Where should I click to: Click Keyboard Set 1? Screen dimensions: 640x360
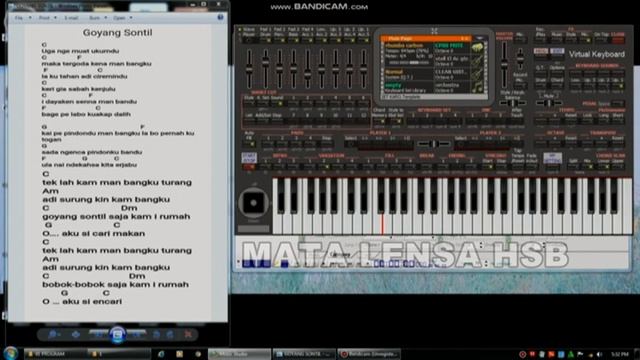pos(413,121)
